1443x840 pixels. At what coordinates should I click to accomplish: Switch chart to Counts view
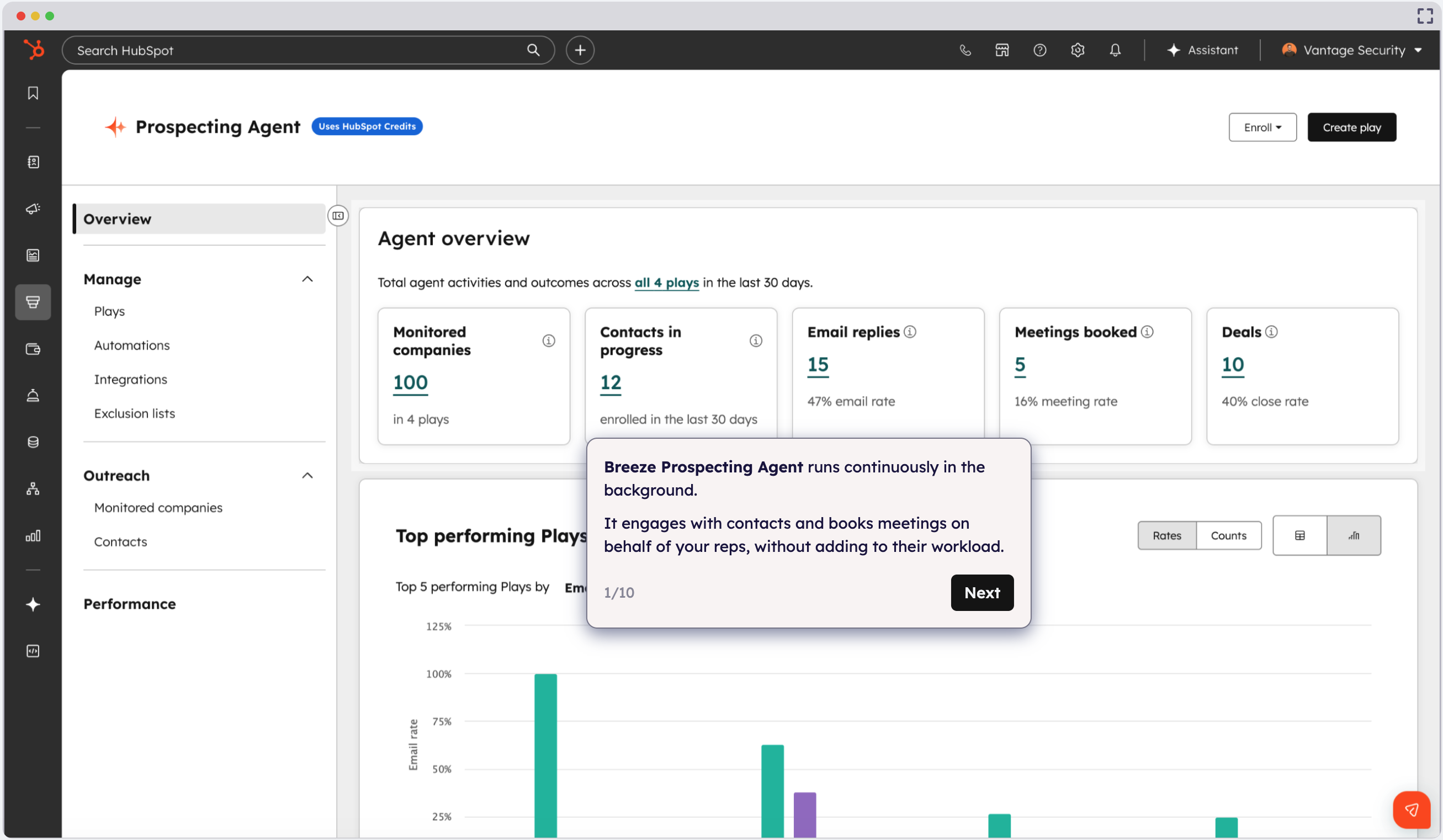[1229, 536]
